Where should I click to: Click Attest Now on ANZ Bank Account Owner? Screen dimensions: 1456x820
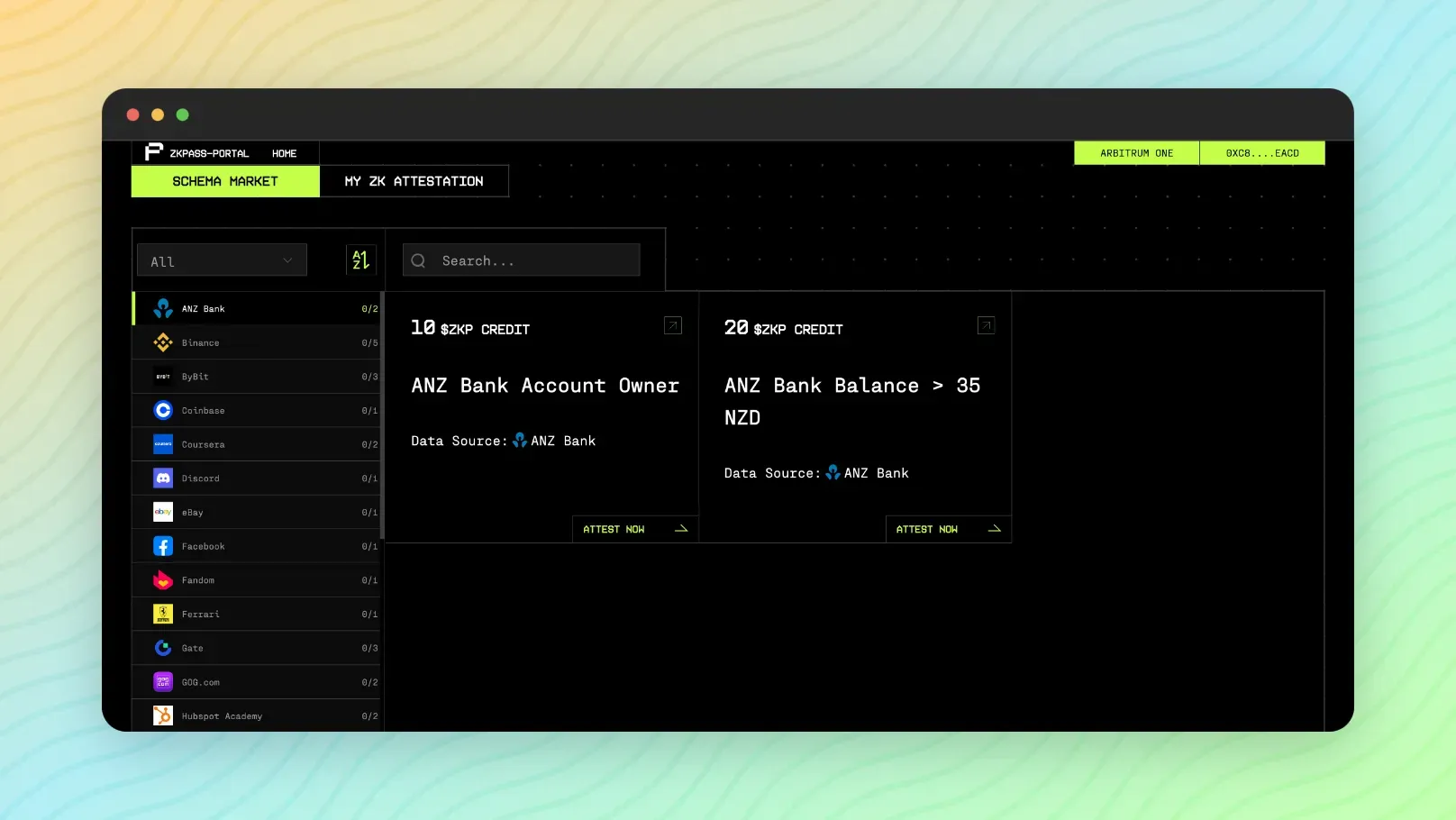635,529
